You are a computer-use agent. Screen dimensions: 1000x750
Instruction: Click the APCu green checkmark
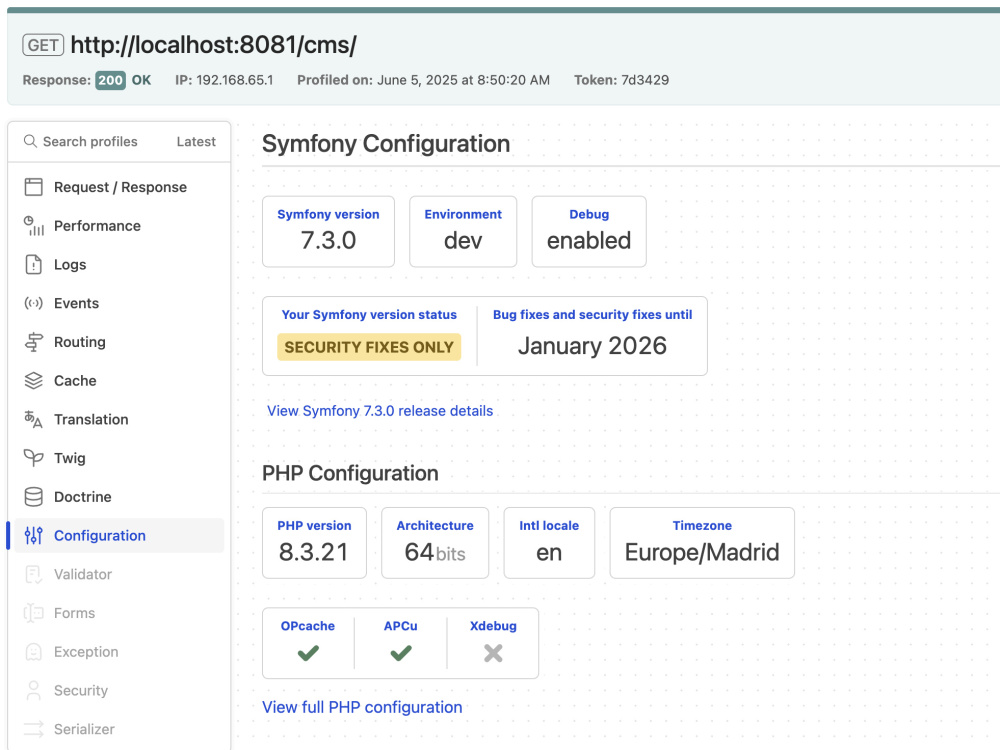[401, 653]
